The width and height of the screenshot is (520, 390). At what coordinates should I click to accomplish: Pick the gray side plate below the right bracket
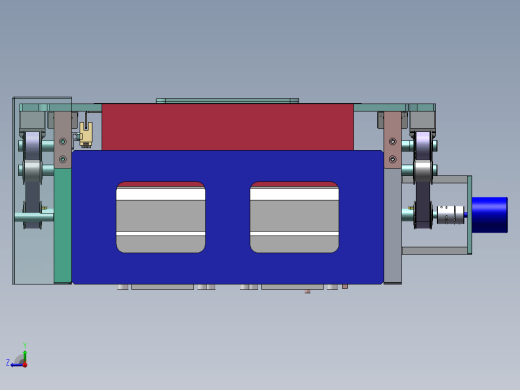pos(393,226)
